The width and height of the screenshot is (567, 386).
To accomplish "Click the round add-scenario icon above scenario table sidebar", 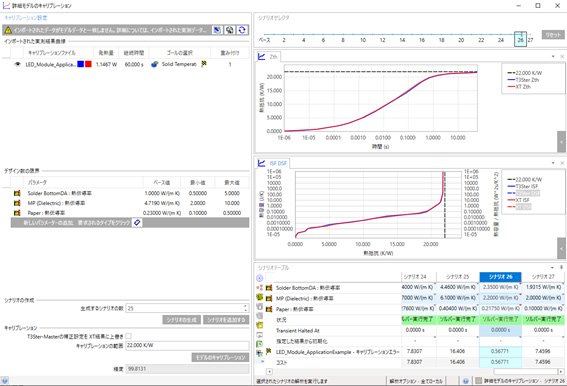I will click(259, 278).
